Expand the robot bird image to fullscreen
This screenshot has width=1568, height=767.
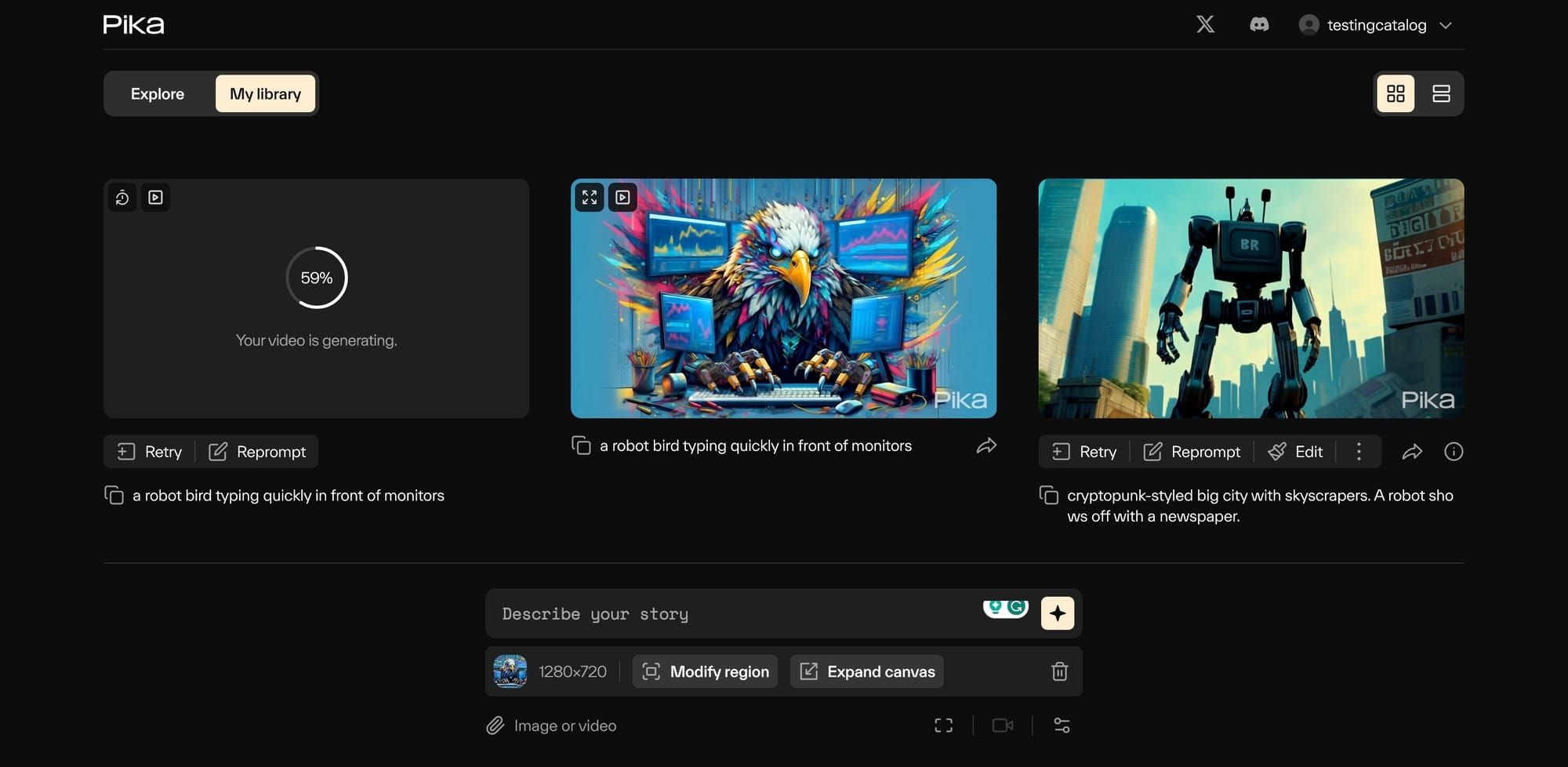tap(590, 198)
